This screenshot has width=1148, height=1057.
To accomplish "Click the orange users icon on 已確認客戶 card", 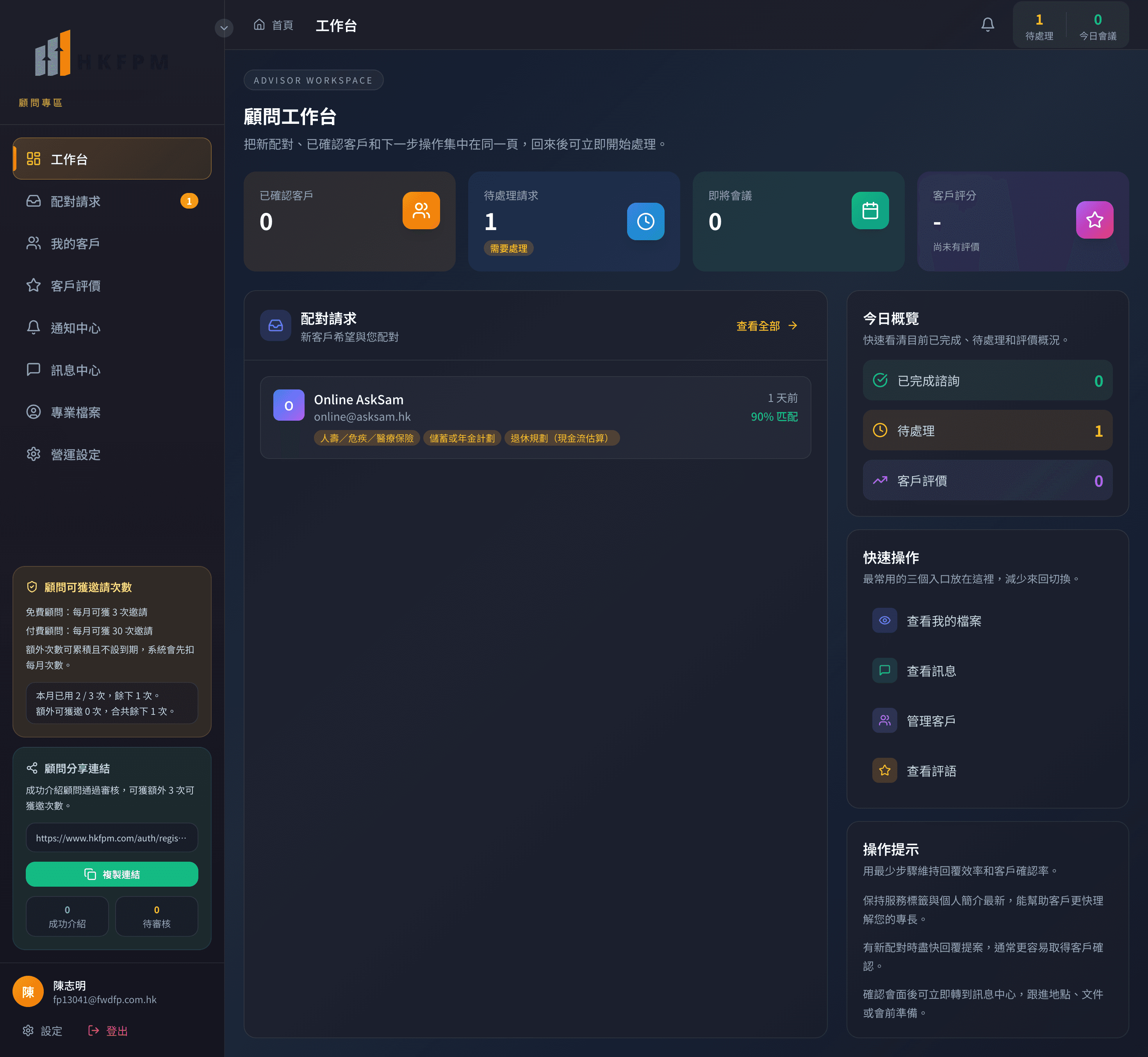I will [421, 211].
